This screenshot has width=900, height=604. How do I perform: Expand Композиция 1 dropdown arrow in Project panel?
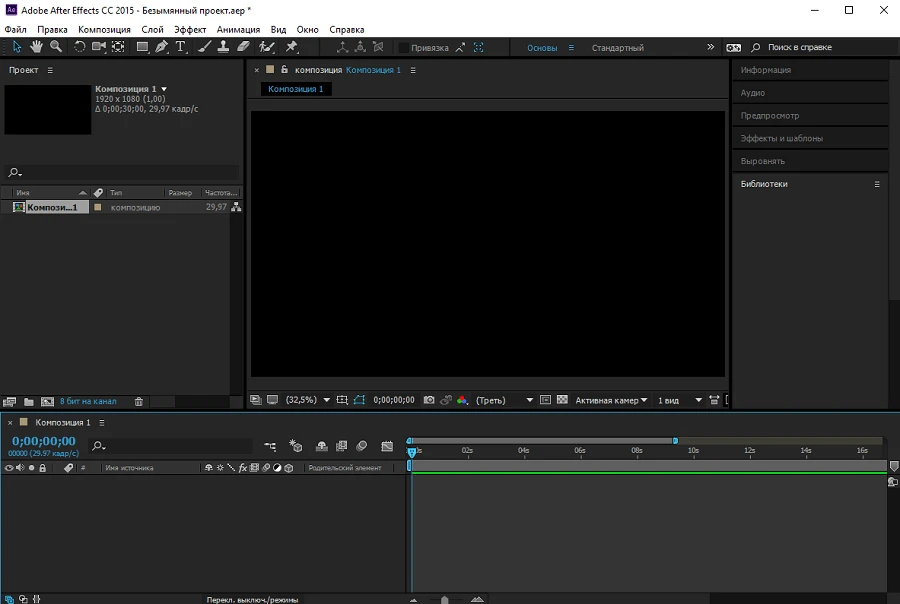(164, 89)
